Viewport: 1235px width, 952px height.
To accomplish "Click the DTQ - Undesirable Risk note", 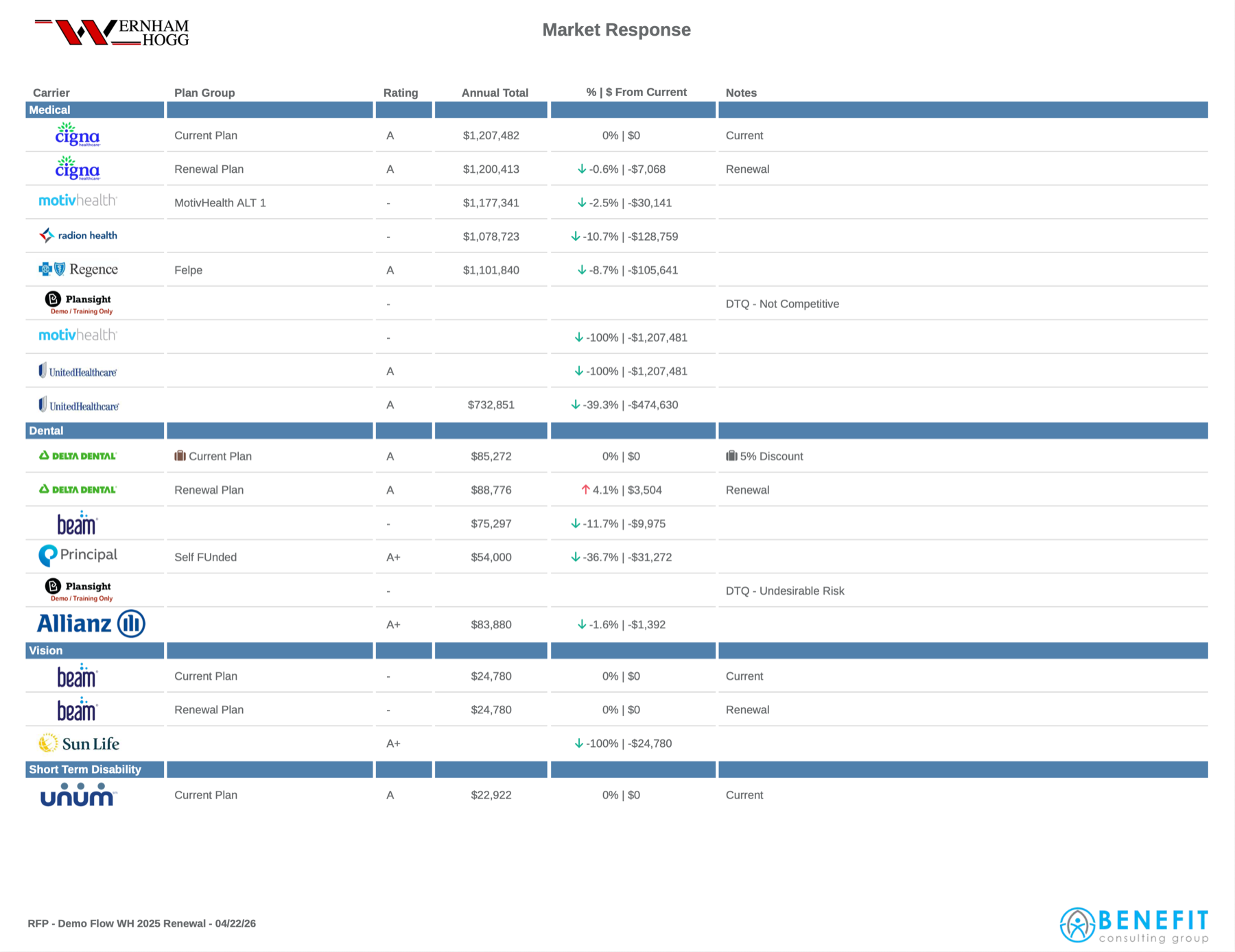I will point(785,591).
